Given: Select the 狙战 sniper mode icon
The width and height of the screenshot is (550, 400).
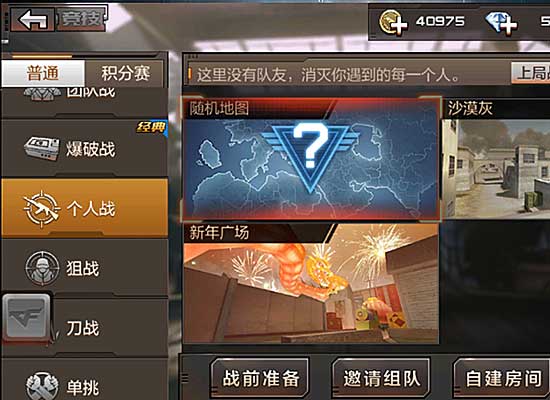Looking at the screenshot, I should 42,267.
